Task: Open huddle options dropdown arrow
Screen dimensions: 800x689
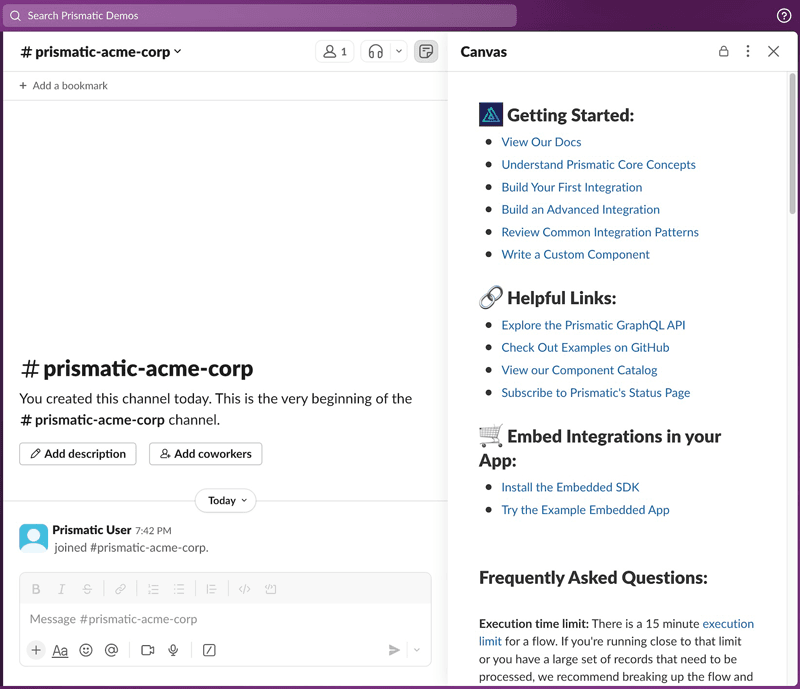Action: click(x=399, y=52)
